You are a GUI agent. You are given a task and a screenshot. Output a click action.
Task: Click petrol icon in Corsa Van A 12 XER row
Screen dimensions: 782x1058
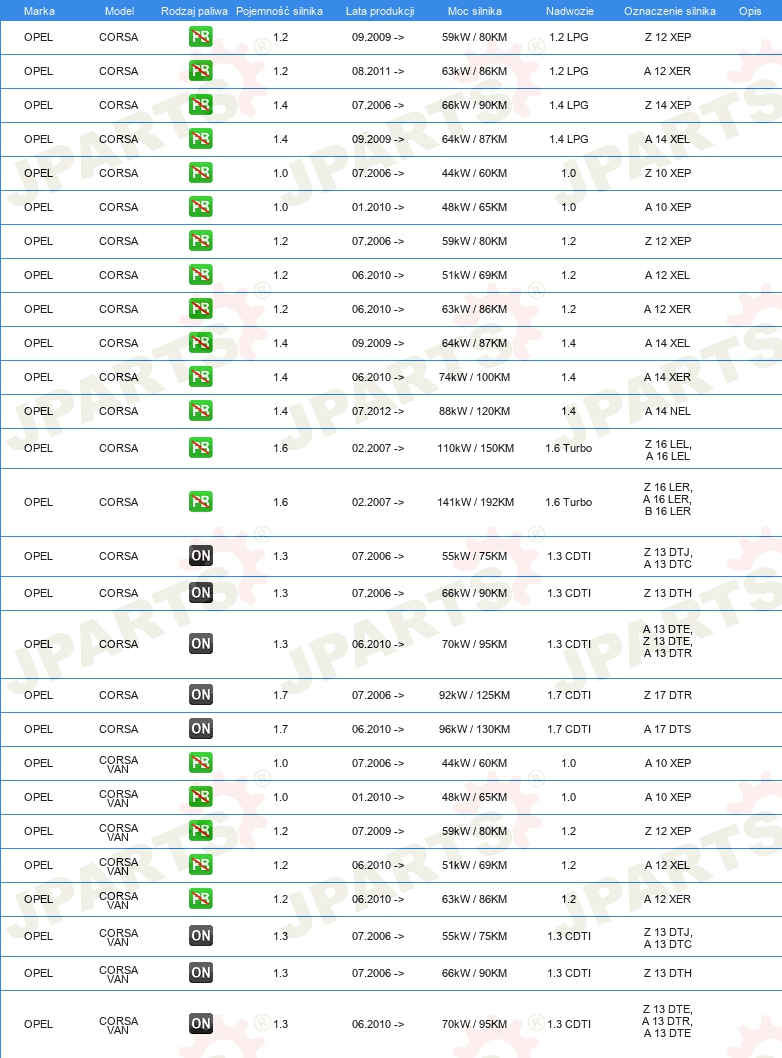[200, 899]
